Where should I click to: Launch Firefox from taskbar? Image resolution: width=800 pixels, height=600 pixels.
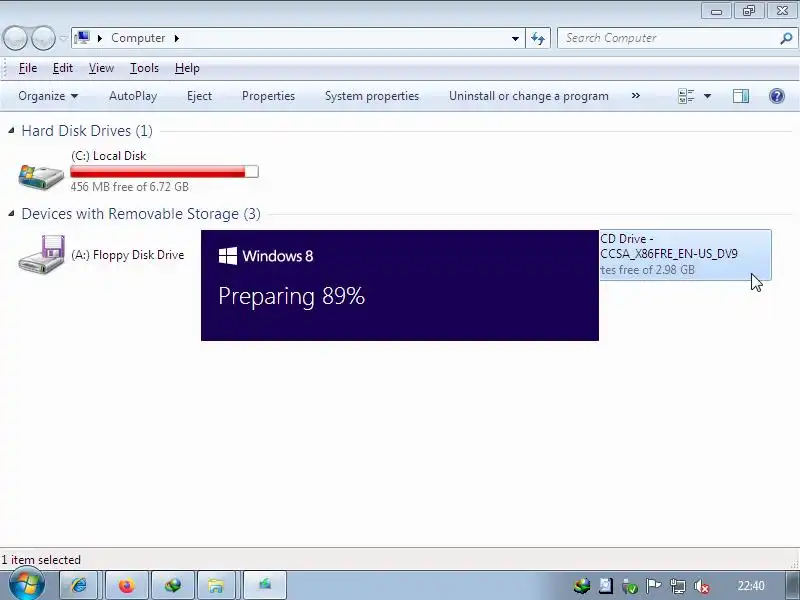pyautogui.click(x=127, y=585)
